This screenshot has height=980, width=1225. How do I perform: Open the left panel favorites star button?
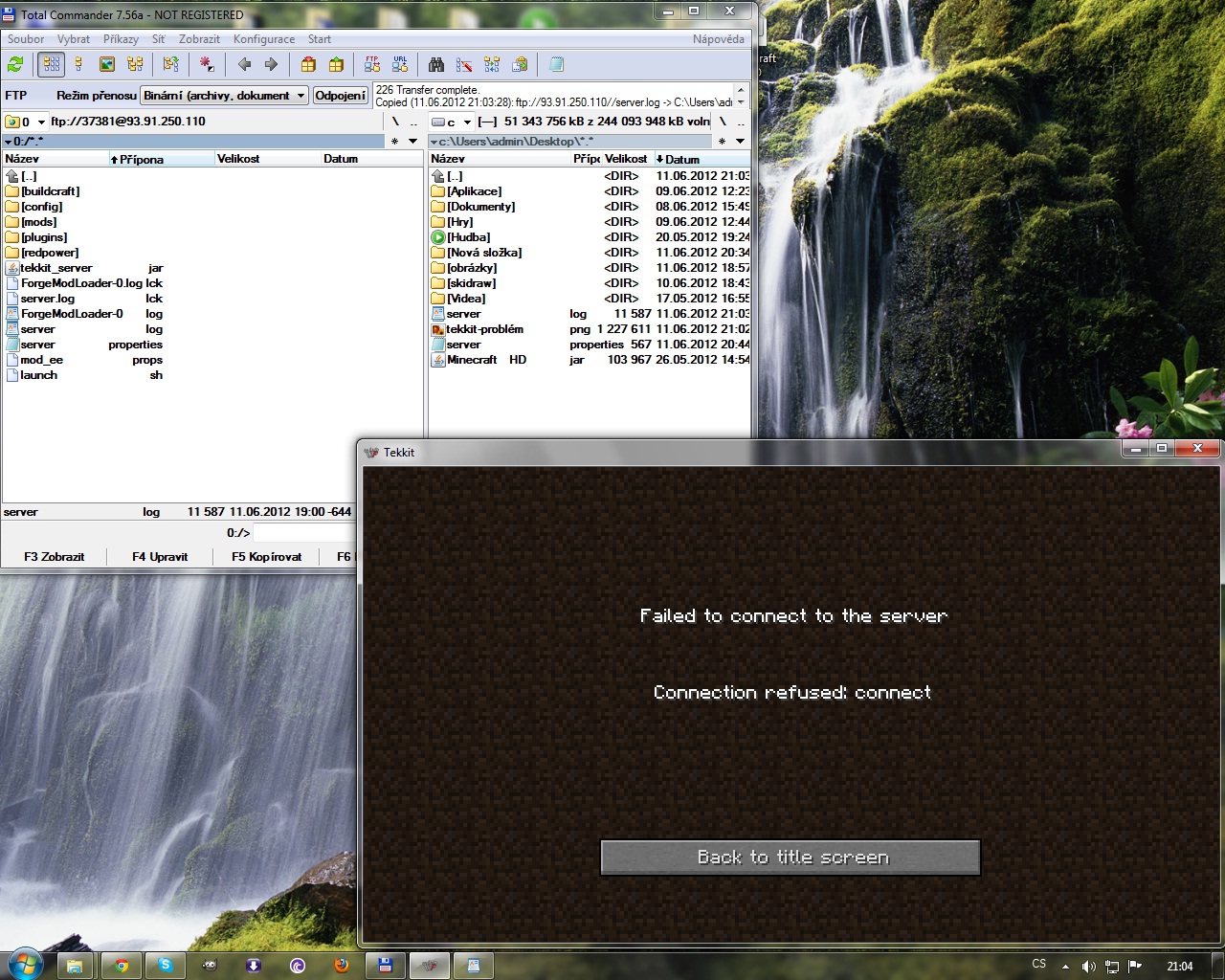tap(394, 142)
